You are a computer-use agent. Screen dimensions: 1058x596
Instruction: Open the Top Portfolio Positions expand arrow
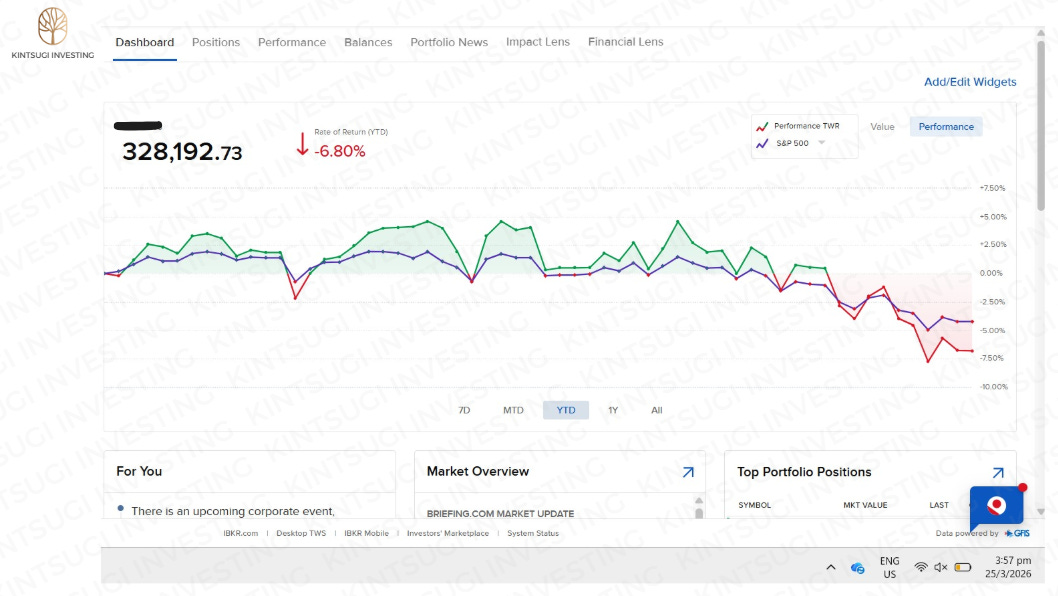tap(998, 472)
